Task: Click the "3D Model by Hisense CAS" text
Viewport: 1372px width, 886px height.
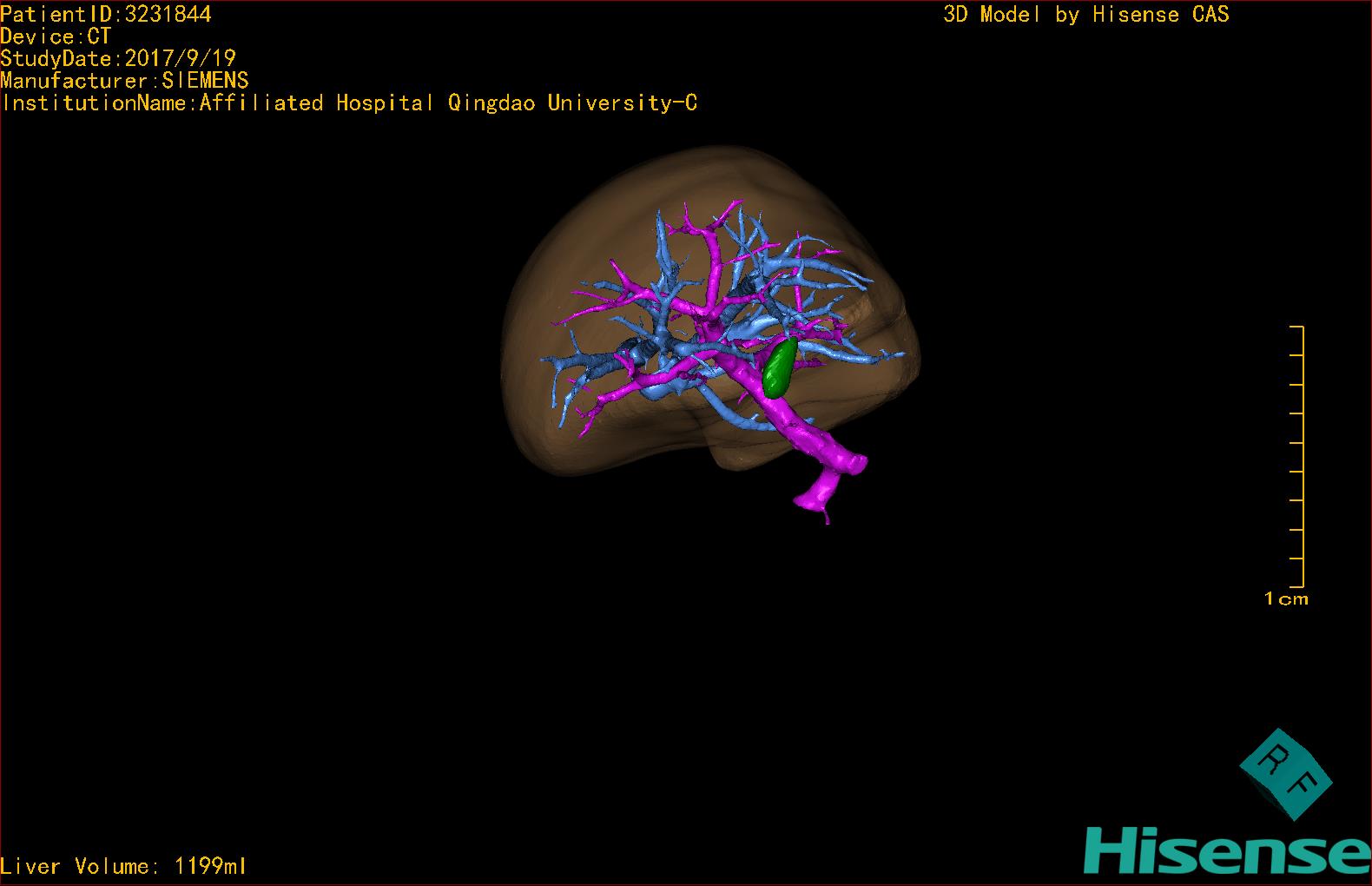Action: 1086,14
